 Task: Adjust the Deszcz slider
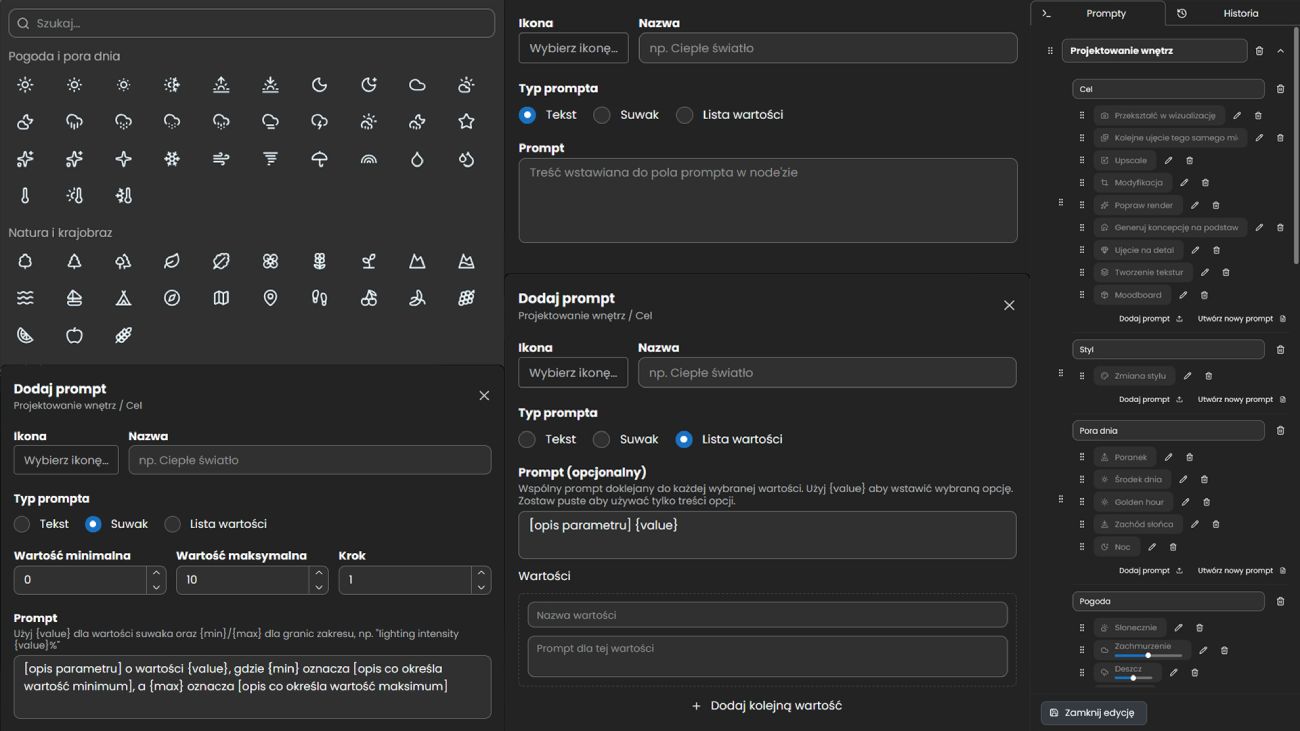click(x=1133, y=678)
